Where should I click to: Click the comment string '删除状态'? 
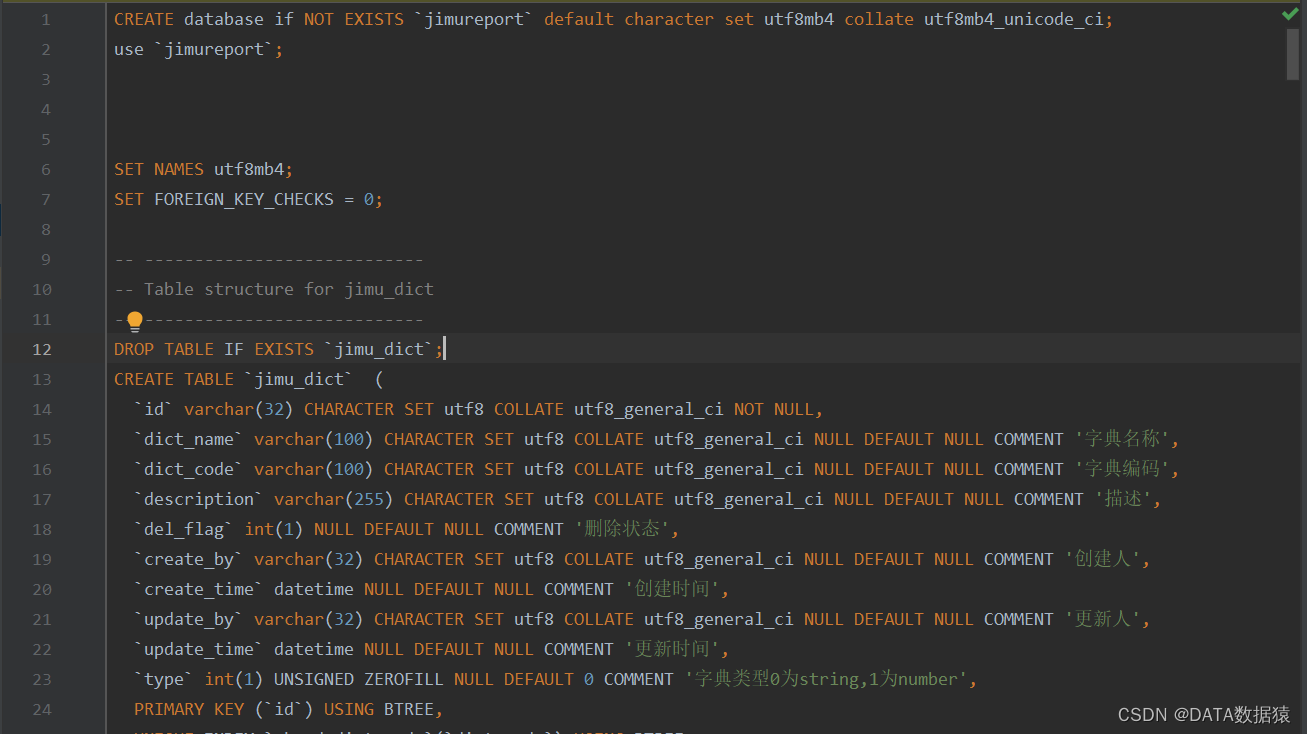pos(623,529)
